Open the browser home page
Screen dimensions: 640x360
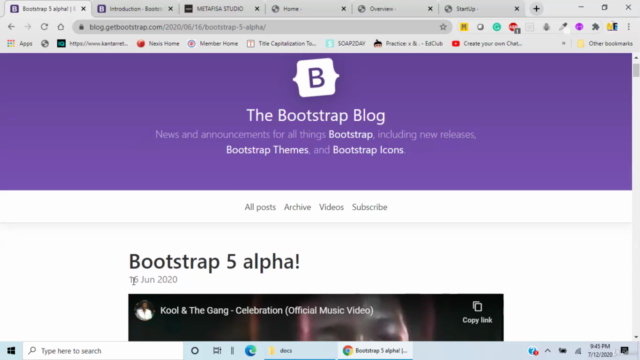[61, 27]
